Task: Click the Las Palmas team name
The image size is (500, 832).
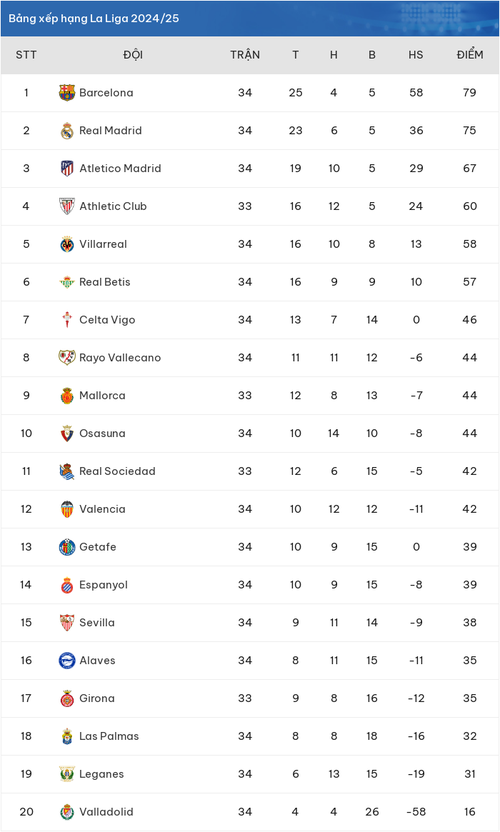Action: (x=109, y=736)
